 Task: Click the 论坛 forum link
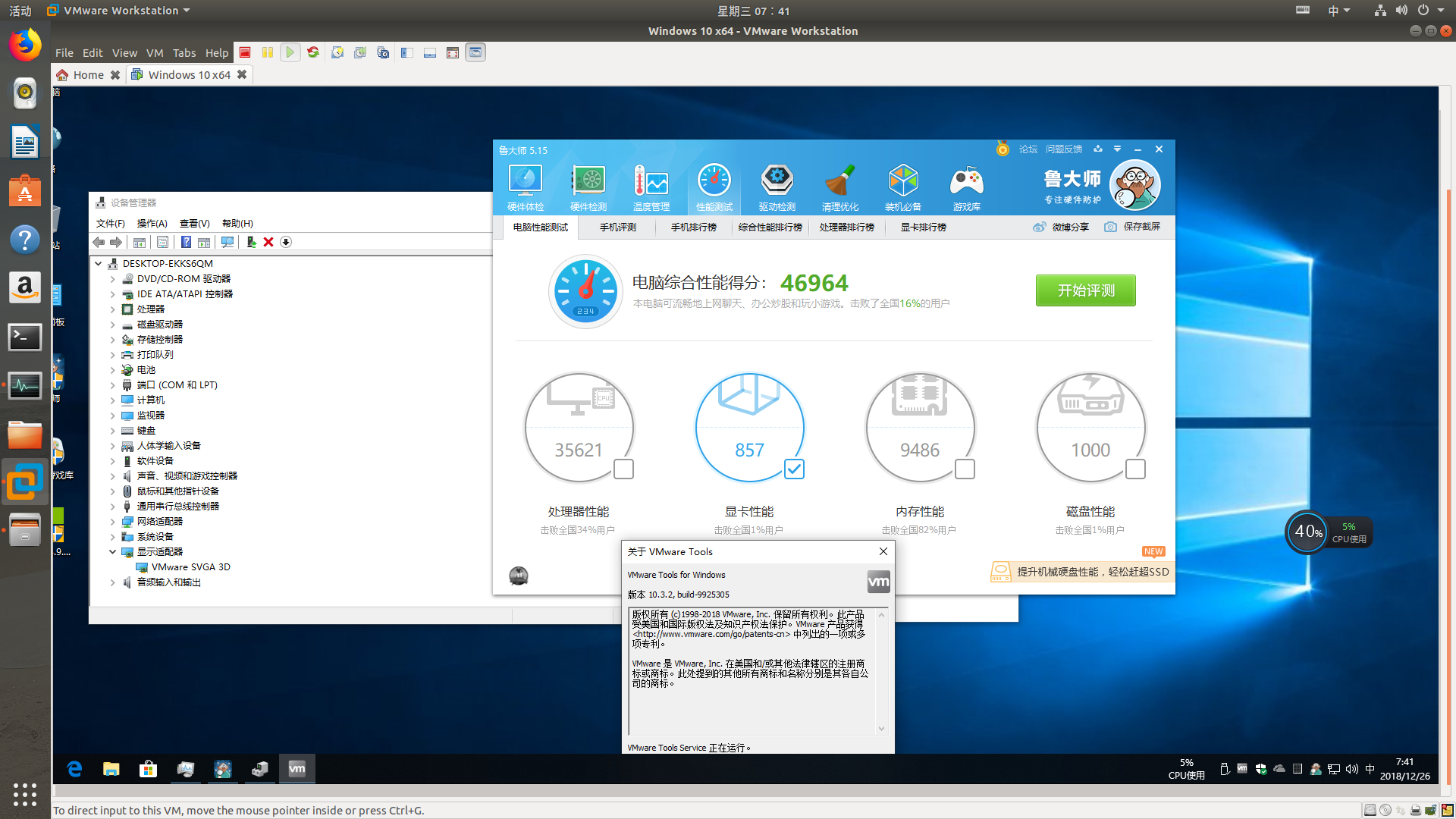coord(1028,149)
